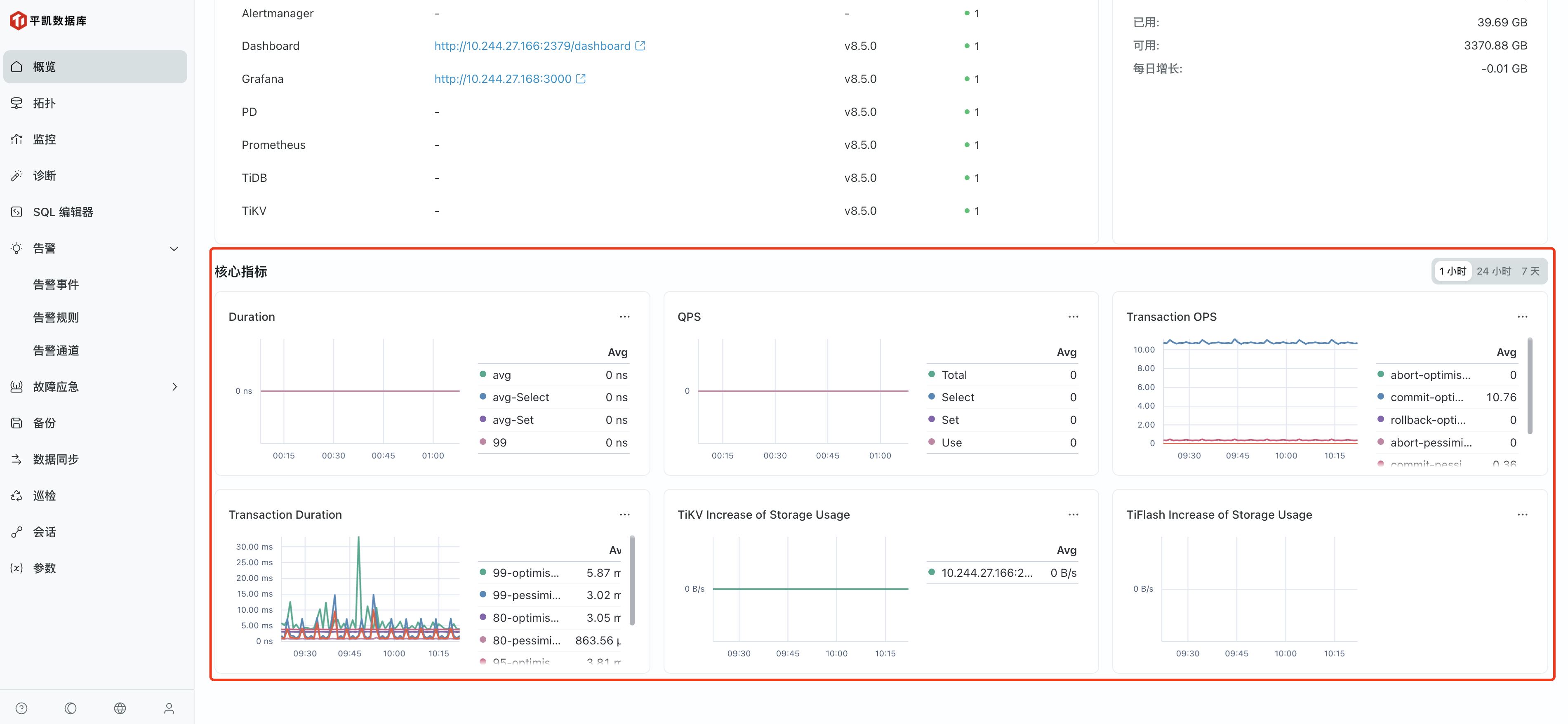Viewport: 1568px width, 724px height.
Task: Click the SQL 编辑器 sidebar icon
Action: pyautogui.click(x=17, y=212)
